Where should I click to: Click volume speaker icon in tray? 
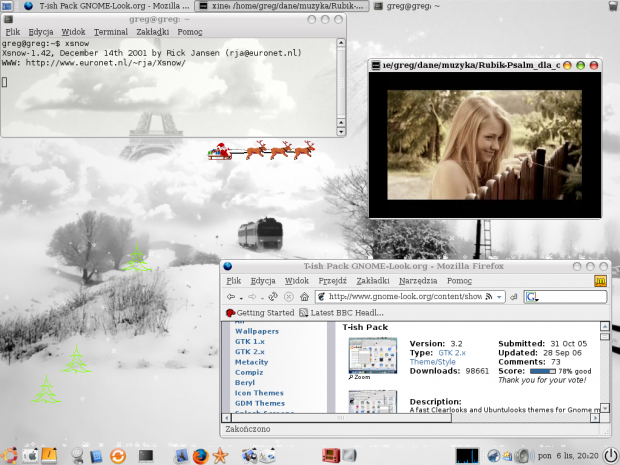pyautogui.click(x=523, y=456)
